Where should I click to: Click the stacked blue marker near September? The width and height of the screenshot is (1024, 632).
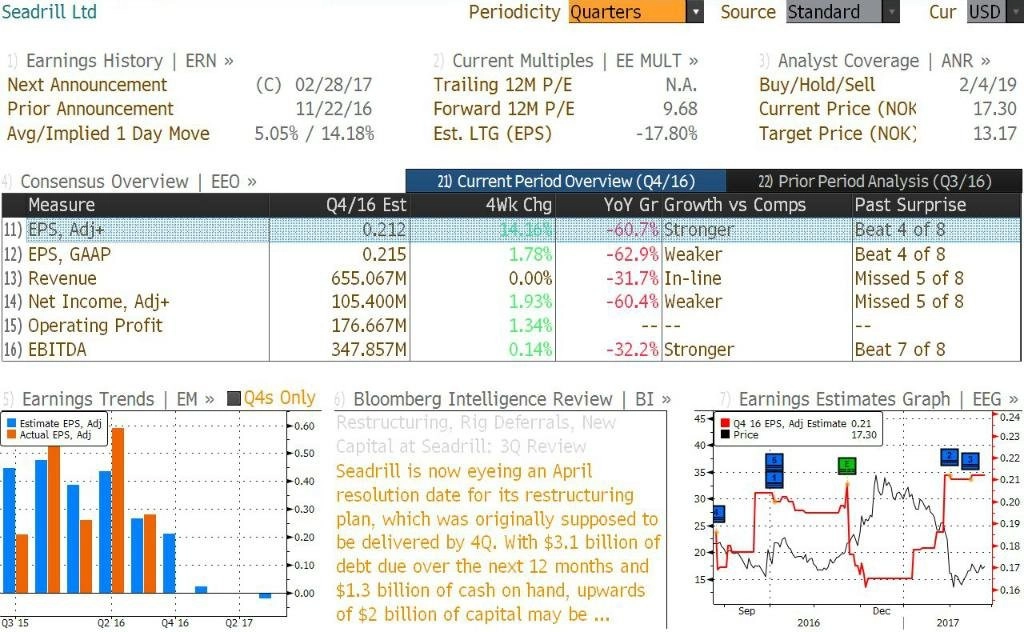(774, 470)
